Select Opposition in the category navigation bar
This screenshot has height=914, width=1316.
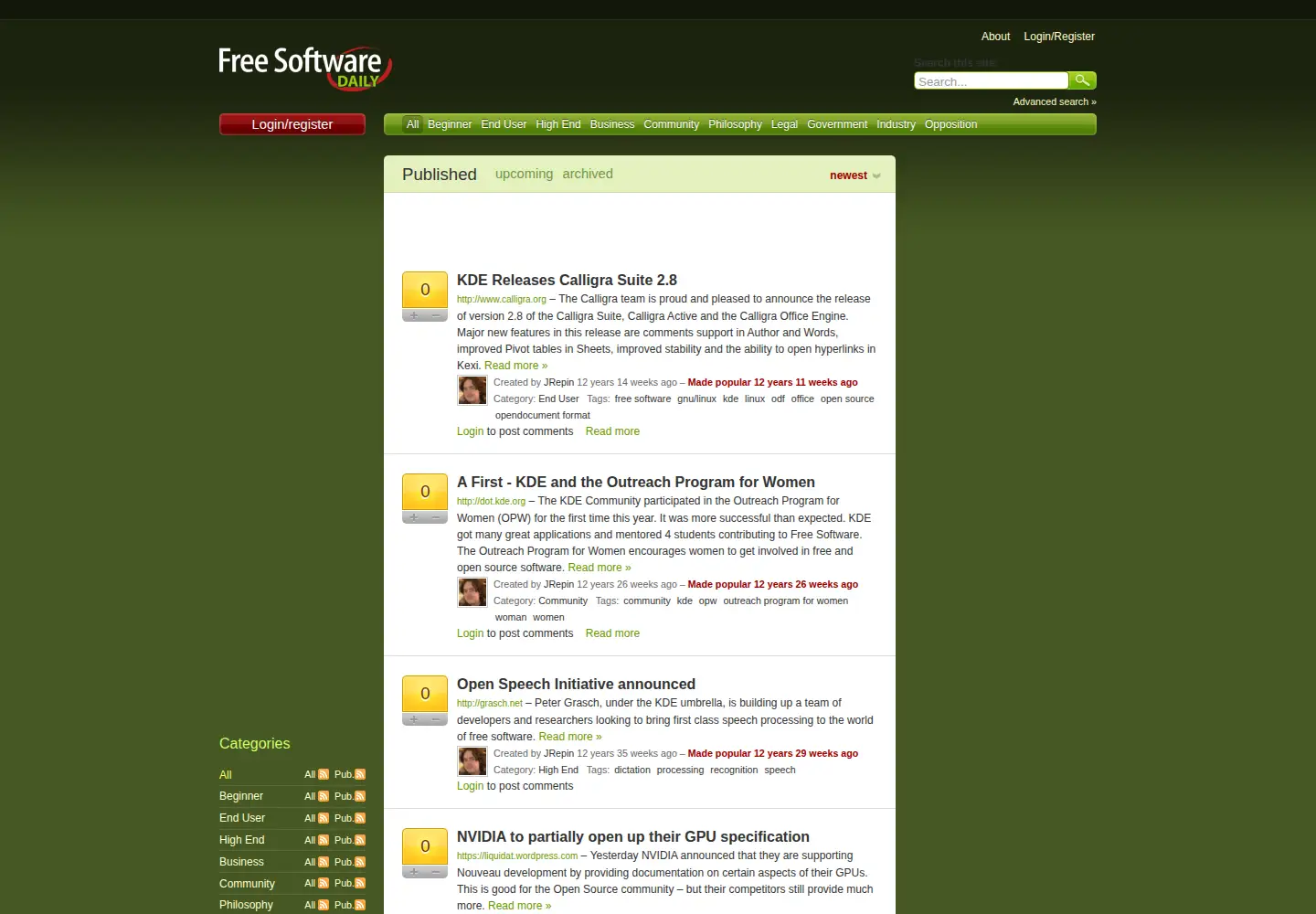[x=950, y=124]
